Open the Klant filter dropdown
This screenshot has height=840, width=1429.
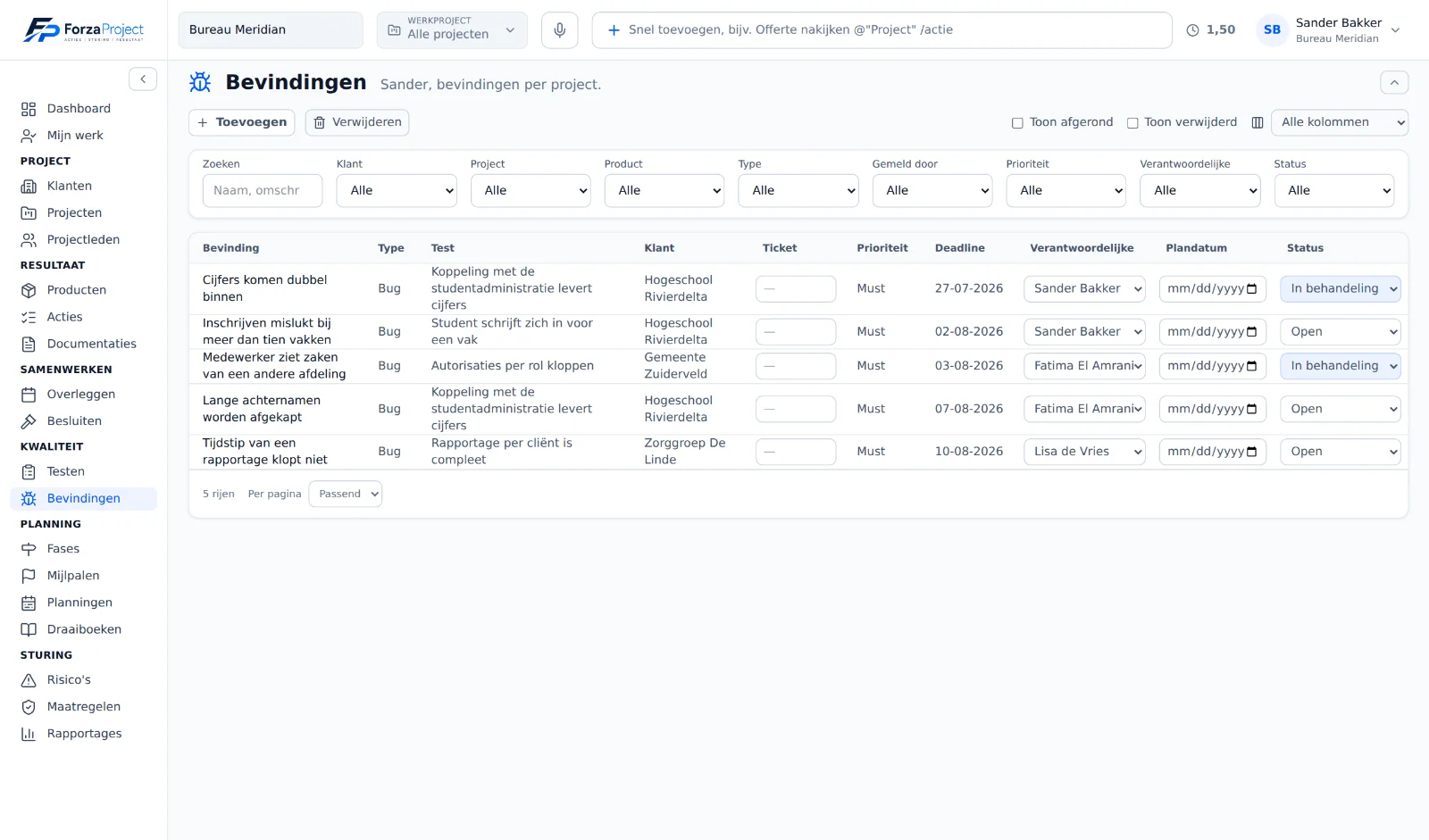pyautogui.click(x=397, y=191)
